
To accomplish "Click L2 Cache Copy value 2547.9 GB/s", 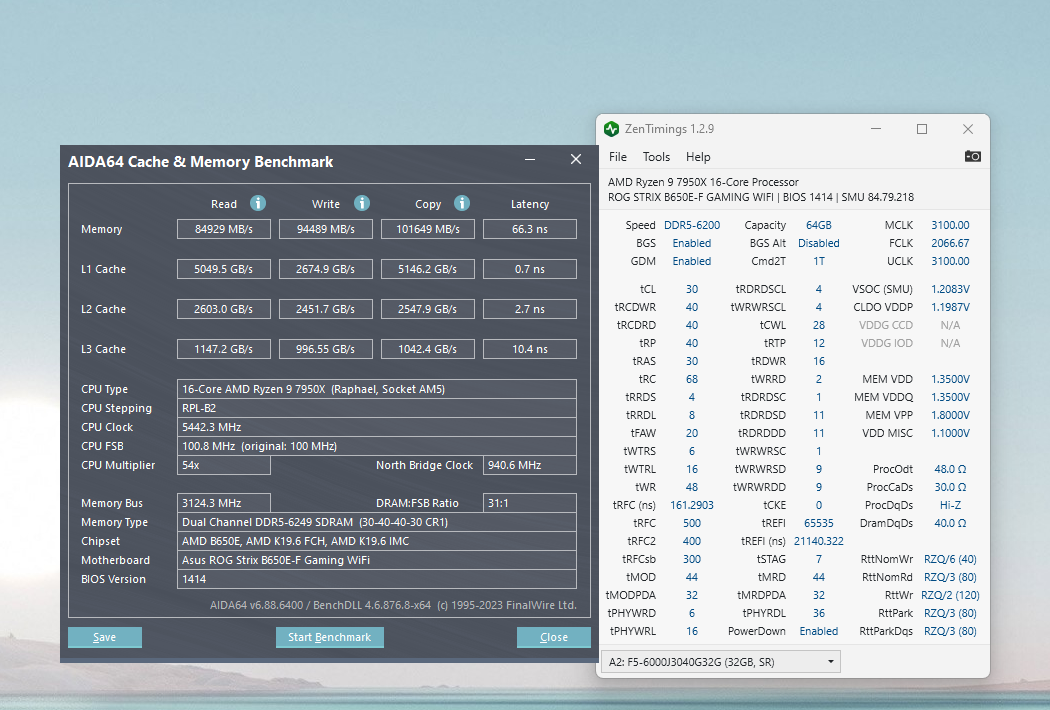I will [428, 309].
